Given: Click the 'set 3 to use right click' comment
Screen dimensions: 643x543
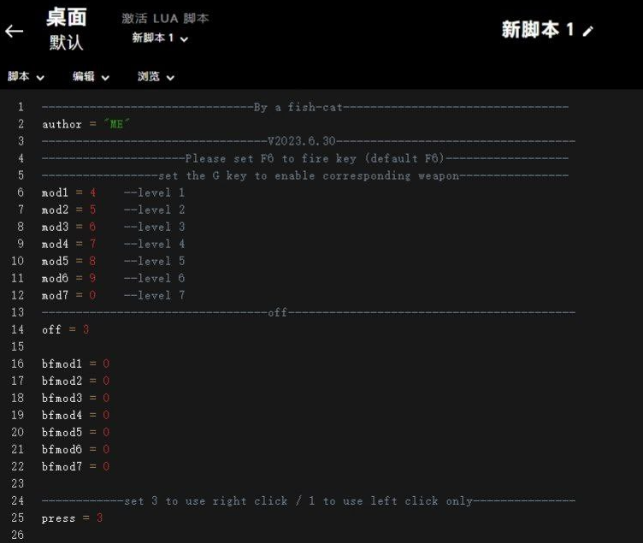Looking at the screenshot, I should pyautogui.click(x=308, y=501).
